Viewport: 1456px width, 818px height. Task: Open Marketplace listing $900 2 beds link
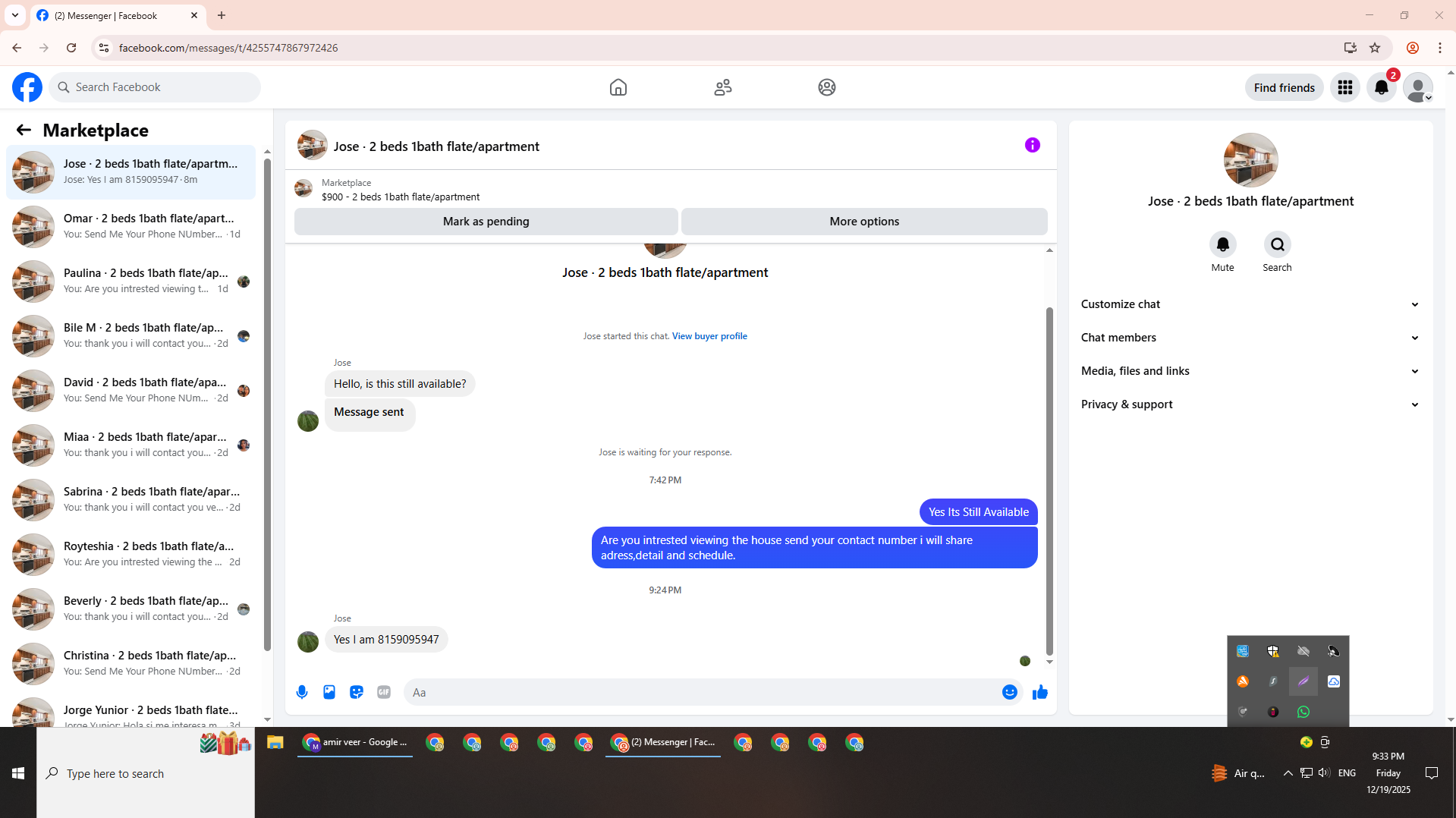[401, 197]
